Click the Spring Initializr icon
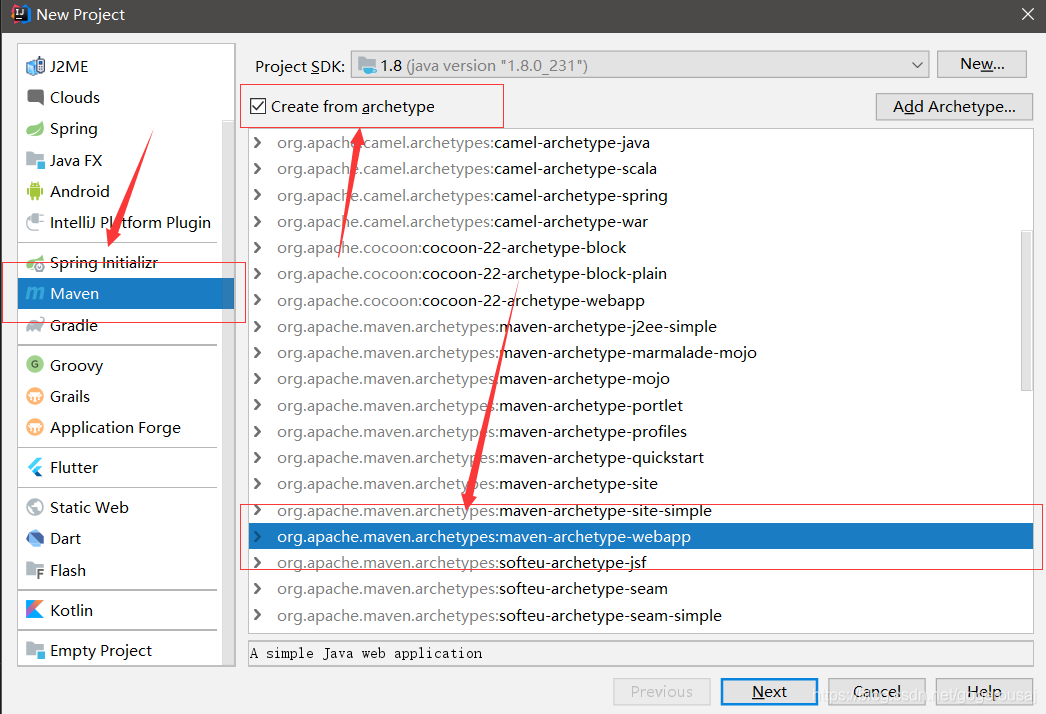The width and height of the screenshot is (1046, 714). [x=35, y=263]
